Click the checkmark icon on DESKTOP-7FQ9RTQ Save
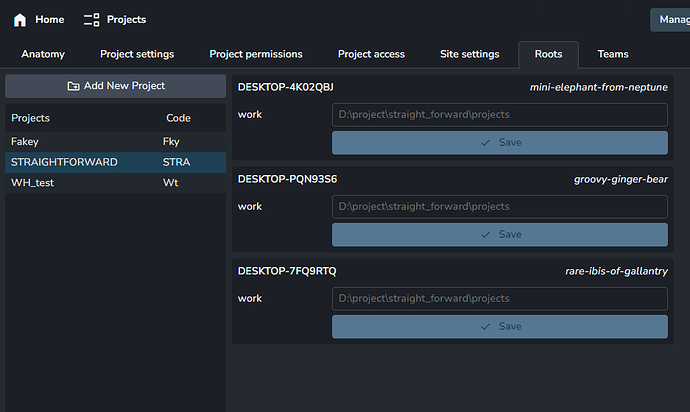The image size is (690, 412). pyautogui.click(x=485, y=327)
